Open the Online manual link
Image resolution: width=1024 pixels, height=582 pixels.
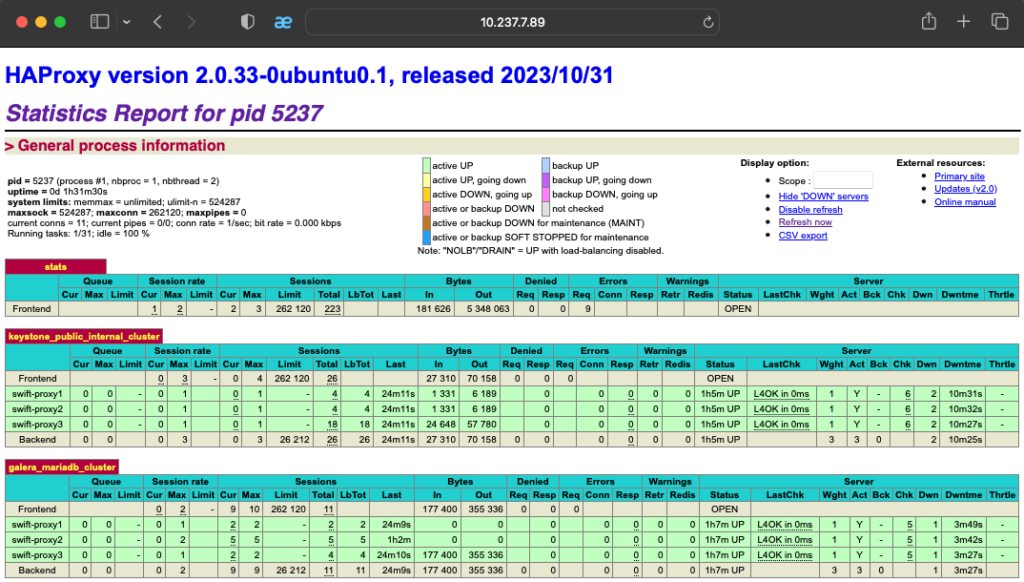[965, 202]
